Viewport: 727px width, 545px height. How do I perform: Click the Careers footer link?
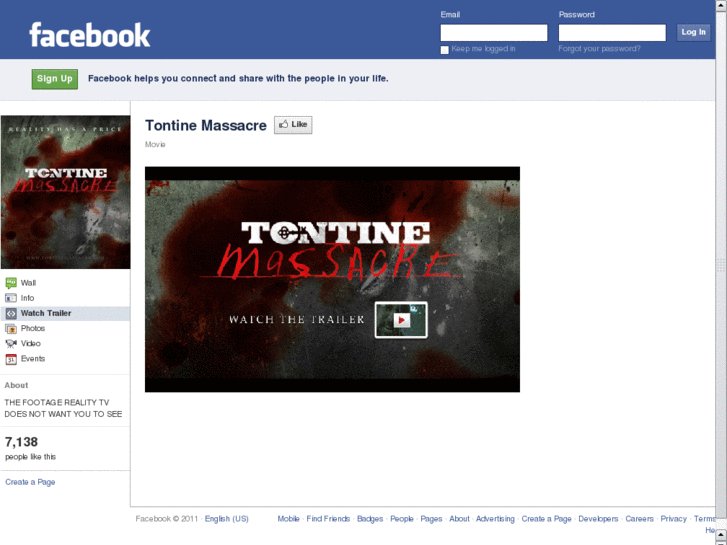tap(639, 519)
